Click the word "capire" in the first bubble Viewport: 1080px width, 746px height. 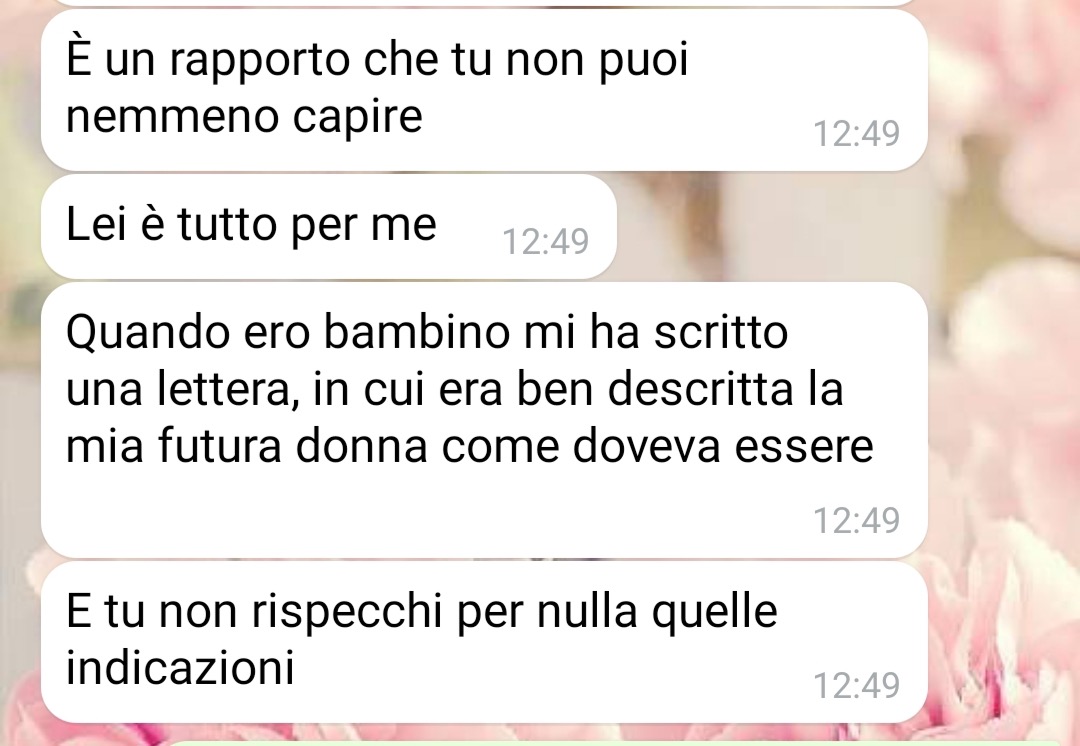[x=357, y=118]
